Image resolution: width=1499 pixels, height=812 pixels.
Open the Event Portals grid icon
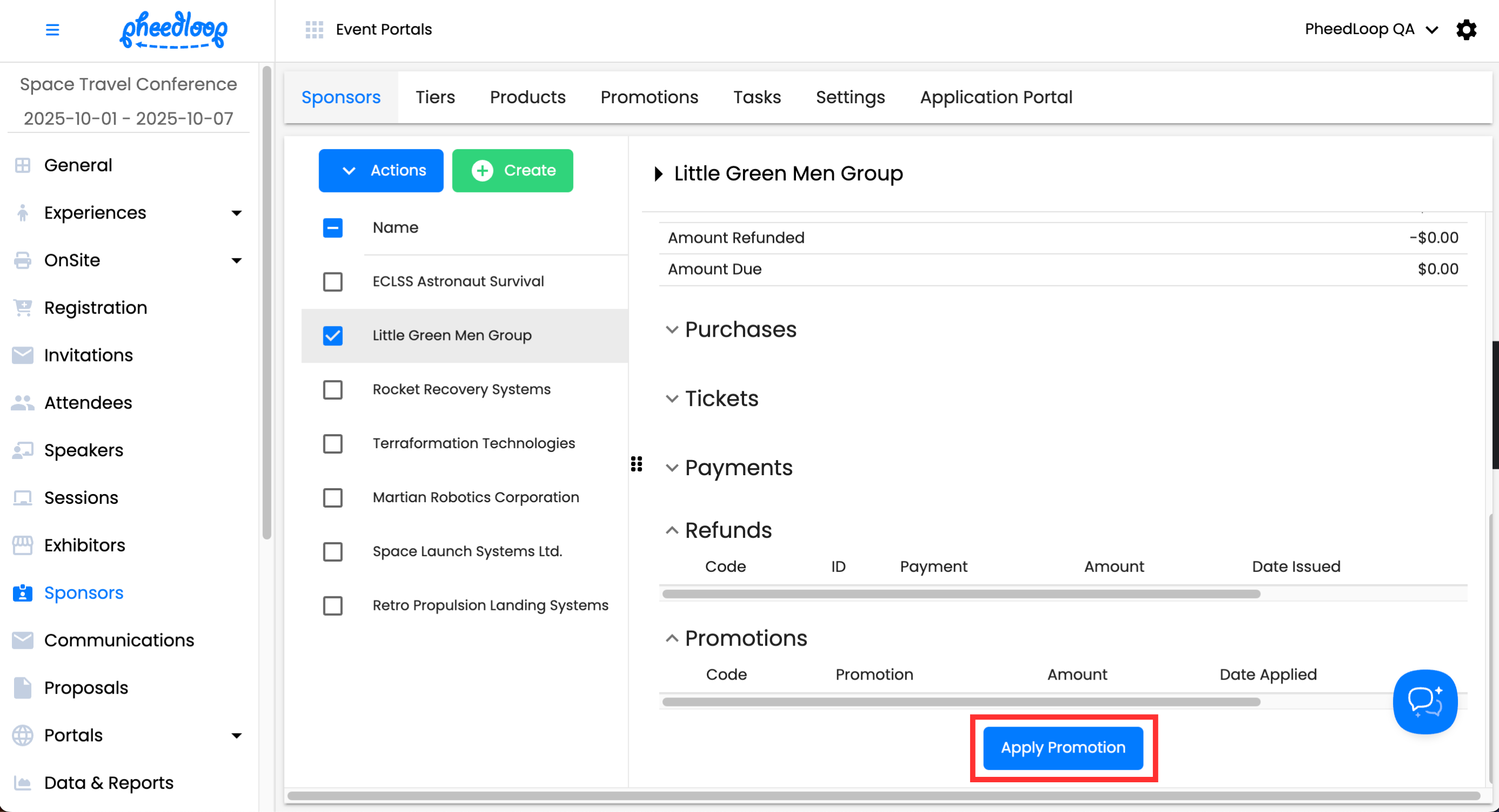314,29
